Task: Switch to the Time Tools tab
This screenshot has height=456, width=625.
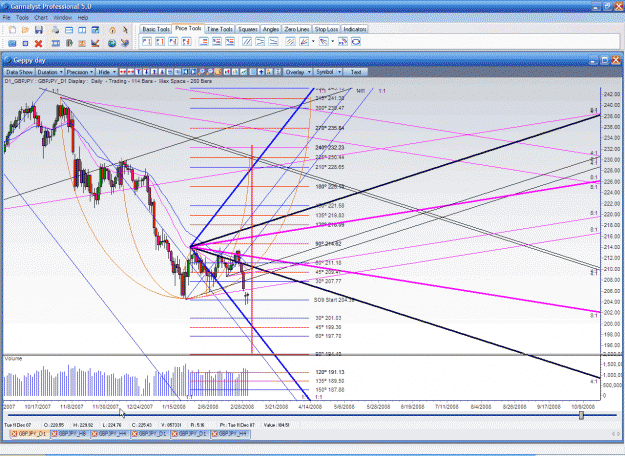Action: tap(220, 29)
